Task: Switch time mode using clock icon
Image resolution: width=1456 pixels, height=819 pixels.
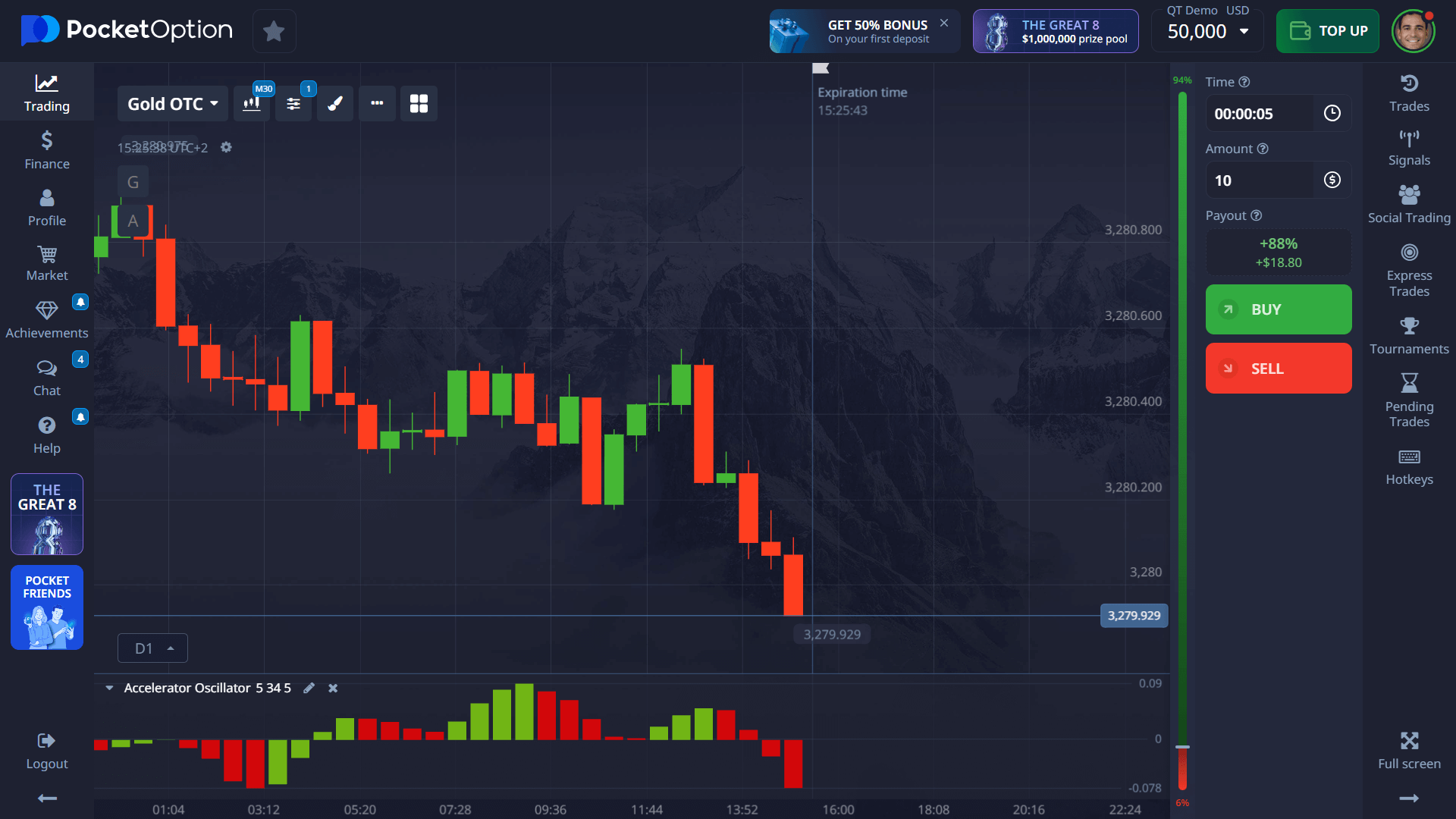Action: tap(1332, 114)
